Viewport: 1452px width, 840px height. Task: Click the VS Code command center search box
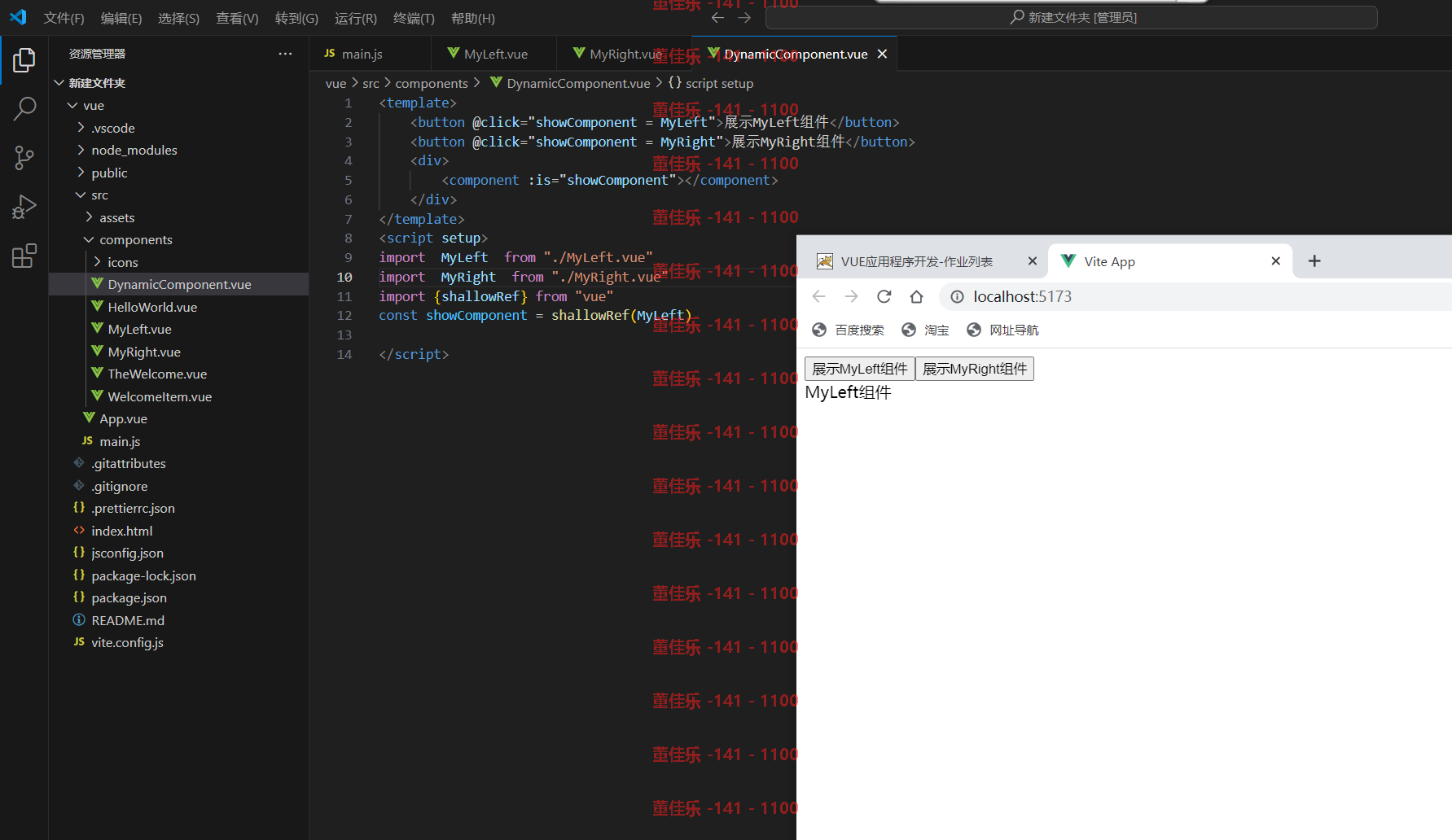click(1072, 17)
